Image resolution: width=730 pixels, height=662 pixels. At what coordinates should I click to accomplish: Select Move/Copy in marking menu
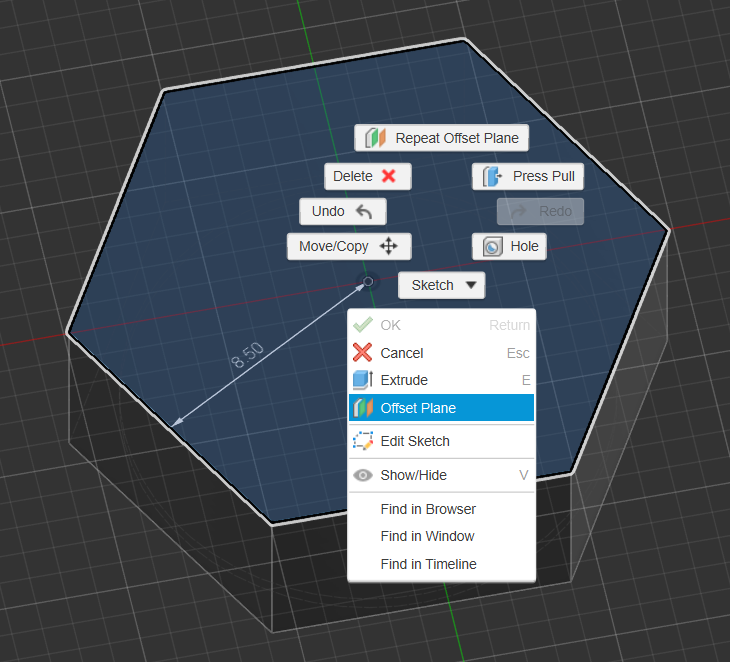point(349,246)
